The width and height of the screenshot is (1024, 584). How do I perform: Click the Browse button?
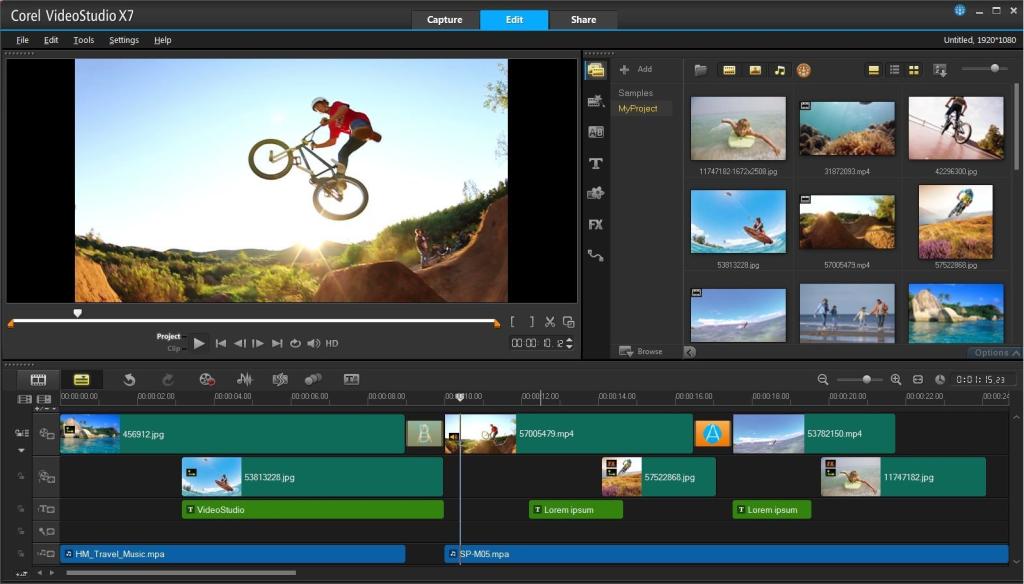pos(640,351)
